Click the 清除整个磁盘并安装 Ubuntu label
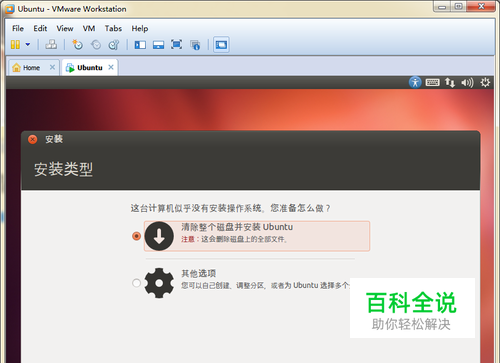Screen dimensions: 500x363 pos(237,227)
